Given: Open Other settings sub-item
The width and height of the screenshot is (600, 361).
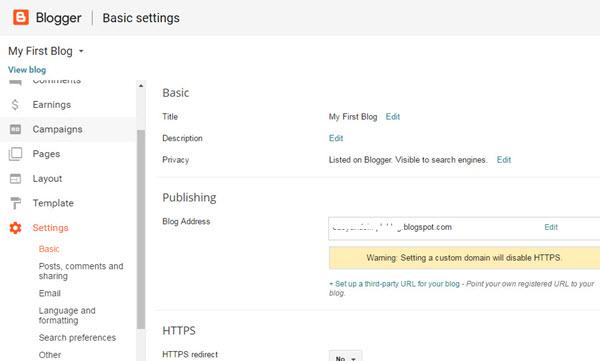Looking at the screenshot, I should coord(50,355).
